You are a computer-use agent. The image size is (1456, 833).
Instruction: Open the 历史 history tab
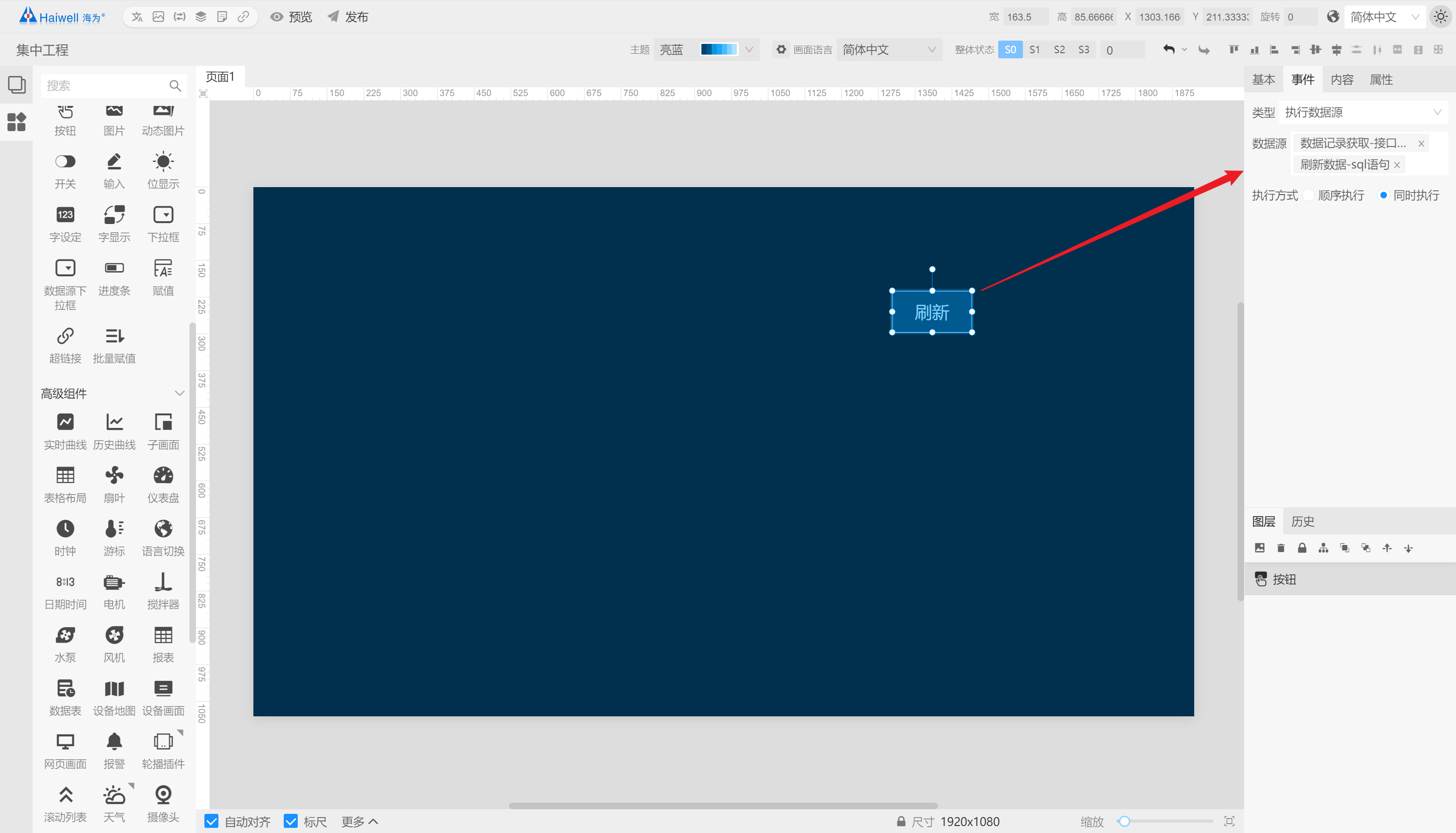pyautogui.click(x=1302, y=521)
